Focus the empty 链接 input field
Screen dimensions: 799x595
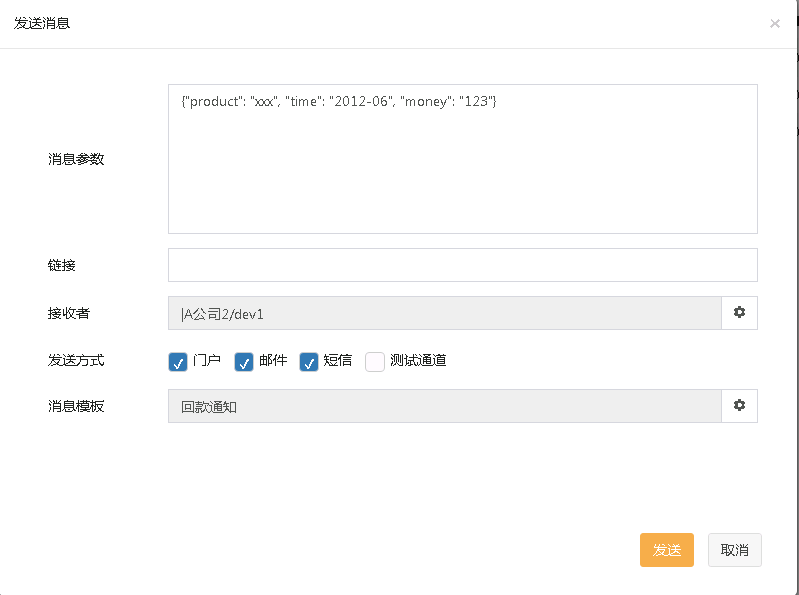pos(462,265)
